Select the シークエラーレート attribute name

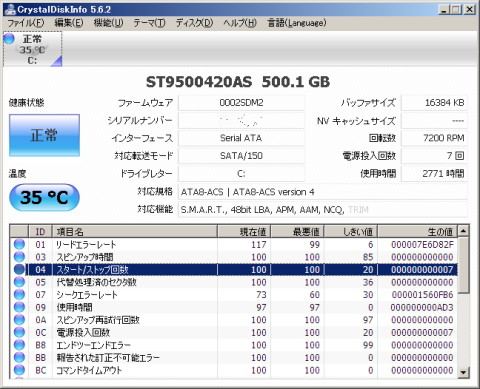click(x=87, y=295)
